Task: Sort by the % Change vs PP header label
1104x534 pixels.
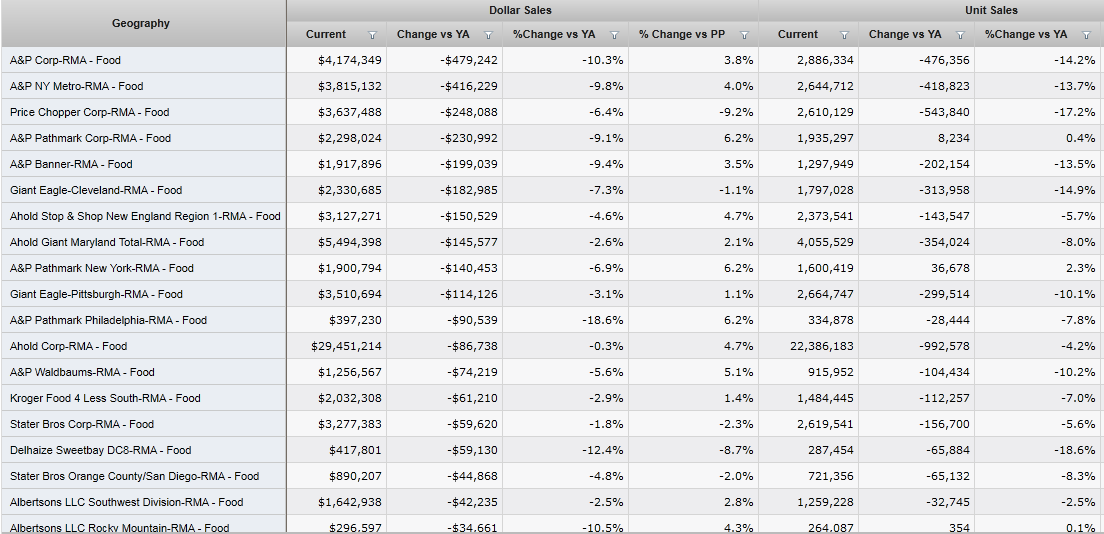Action: pyautogui.click(x=681, y=35)
